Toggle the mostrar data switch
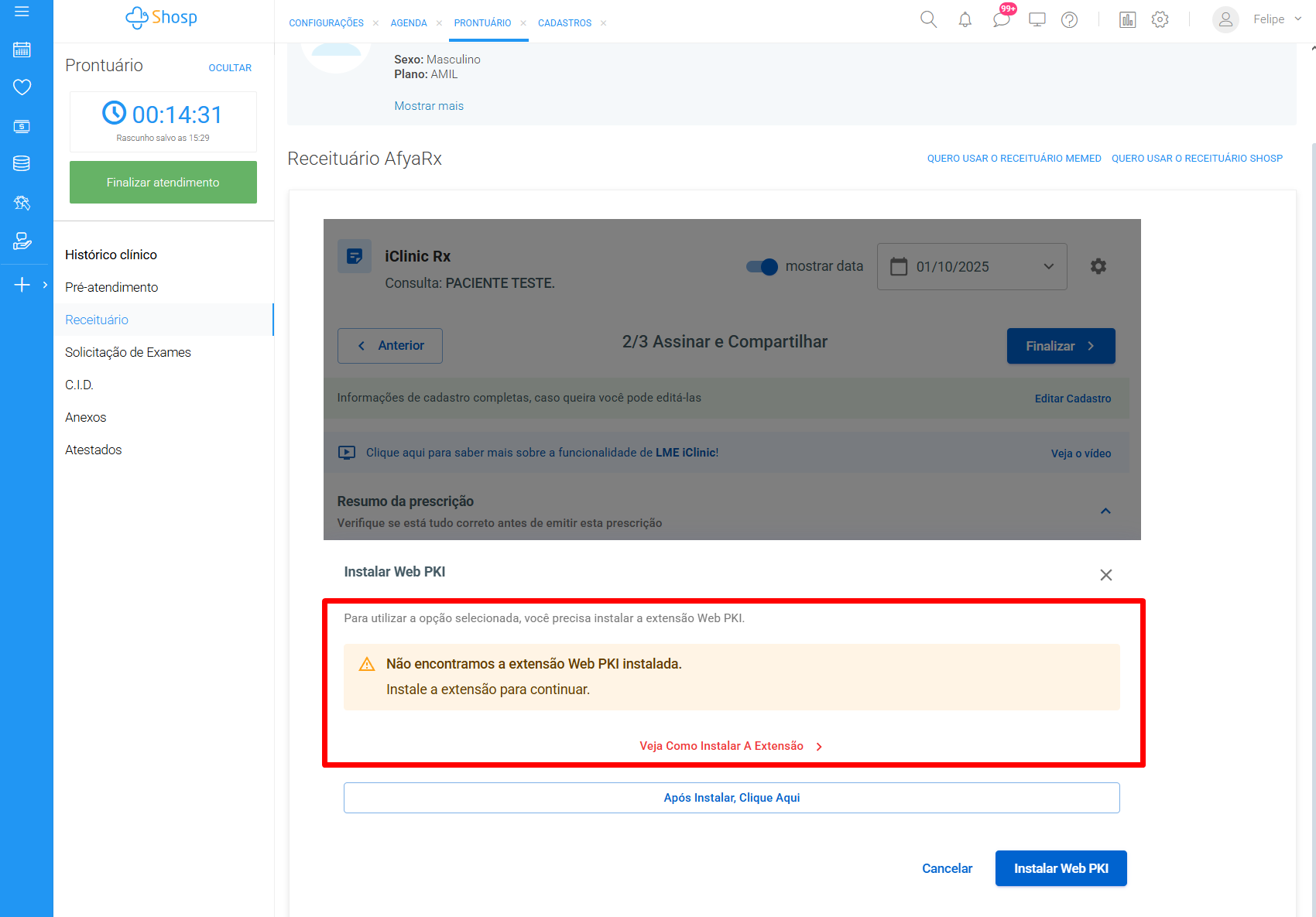Screen dimensions: 1316x917 [762, 266]
